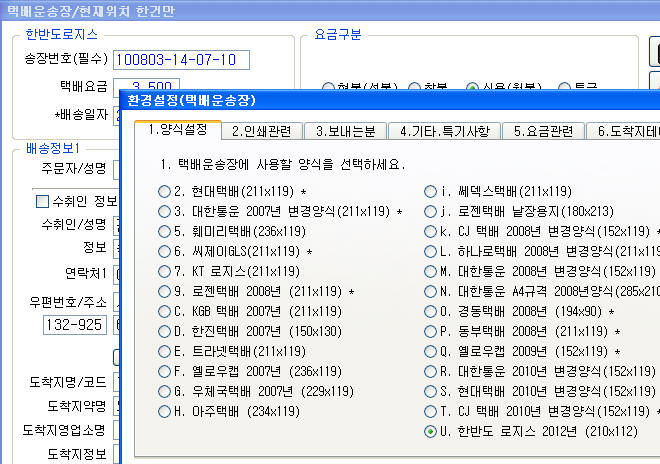660x464 pixels.
Task: Select radio N. 대한통운 A4규격 2008년양식
Action: tap(430, 291)
